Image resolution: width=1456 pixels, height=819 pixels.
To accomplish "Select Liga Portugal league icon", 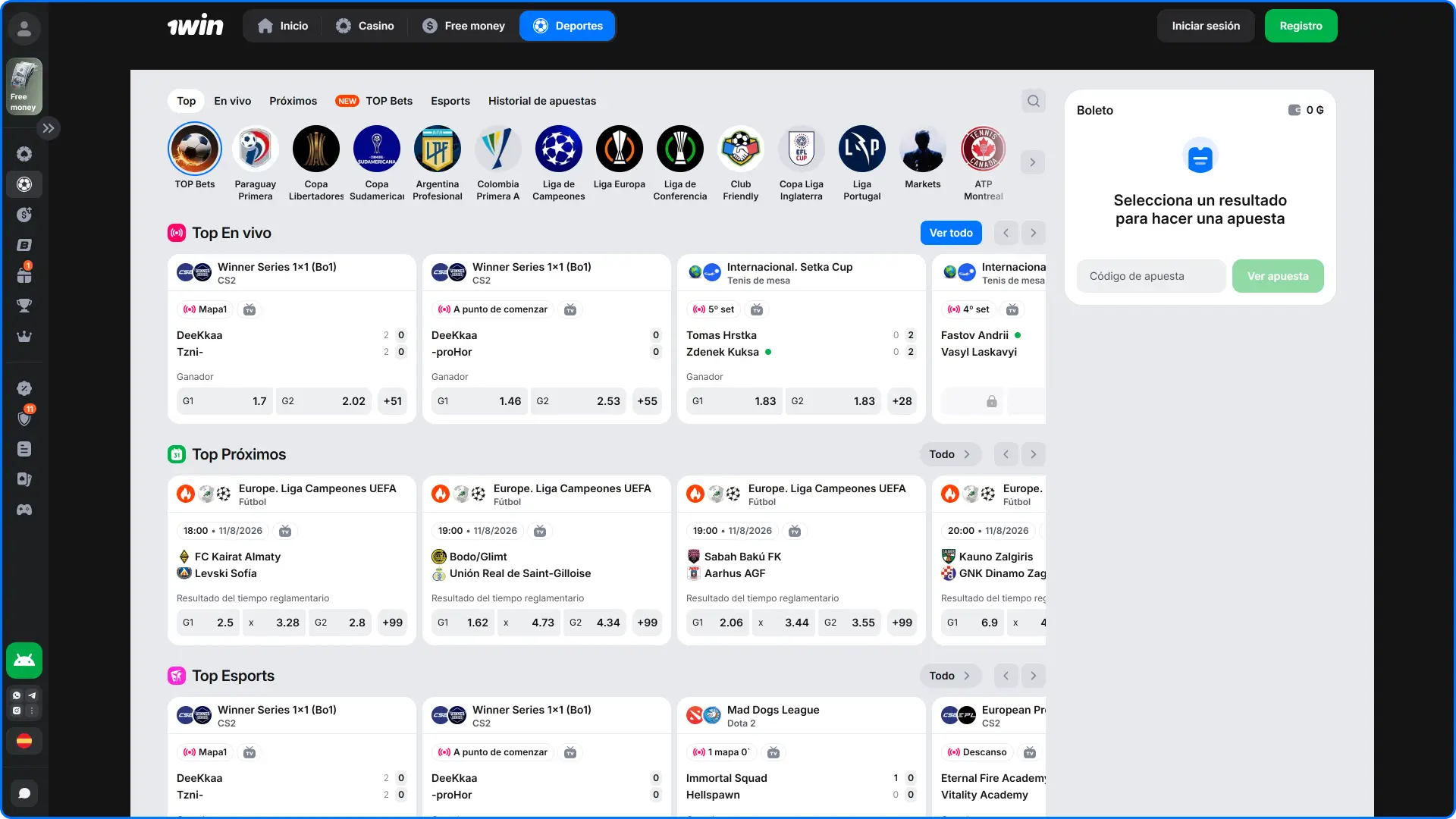I will click(x=862, y=149).
